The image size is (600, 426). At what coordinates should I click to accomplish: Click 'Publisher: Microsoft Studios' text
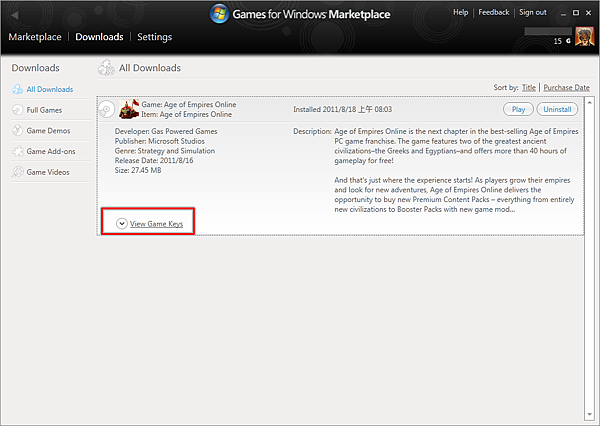[160, 141]
